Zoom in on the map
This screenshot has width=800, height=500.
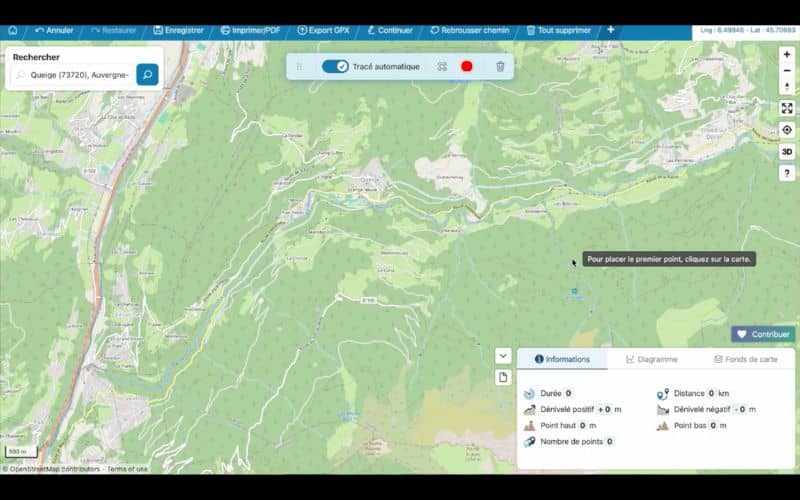(x=787, y=54)
